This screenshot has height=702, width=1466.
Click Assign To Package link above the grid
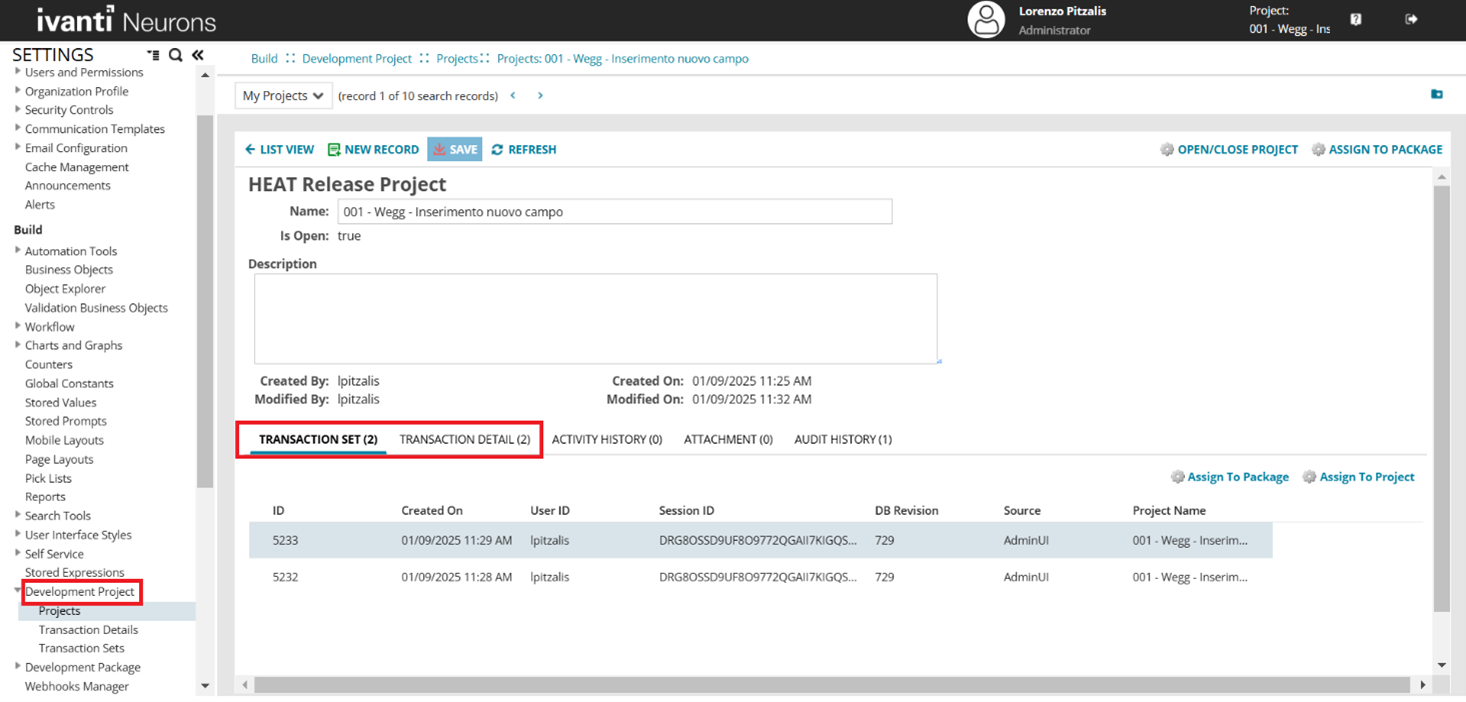pyautogui.click(x=1230, y=477)
